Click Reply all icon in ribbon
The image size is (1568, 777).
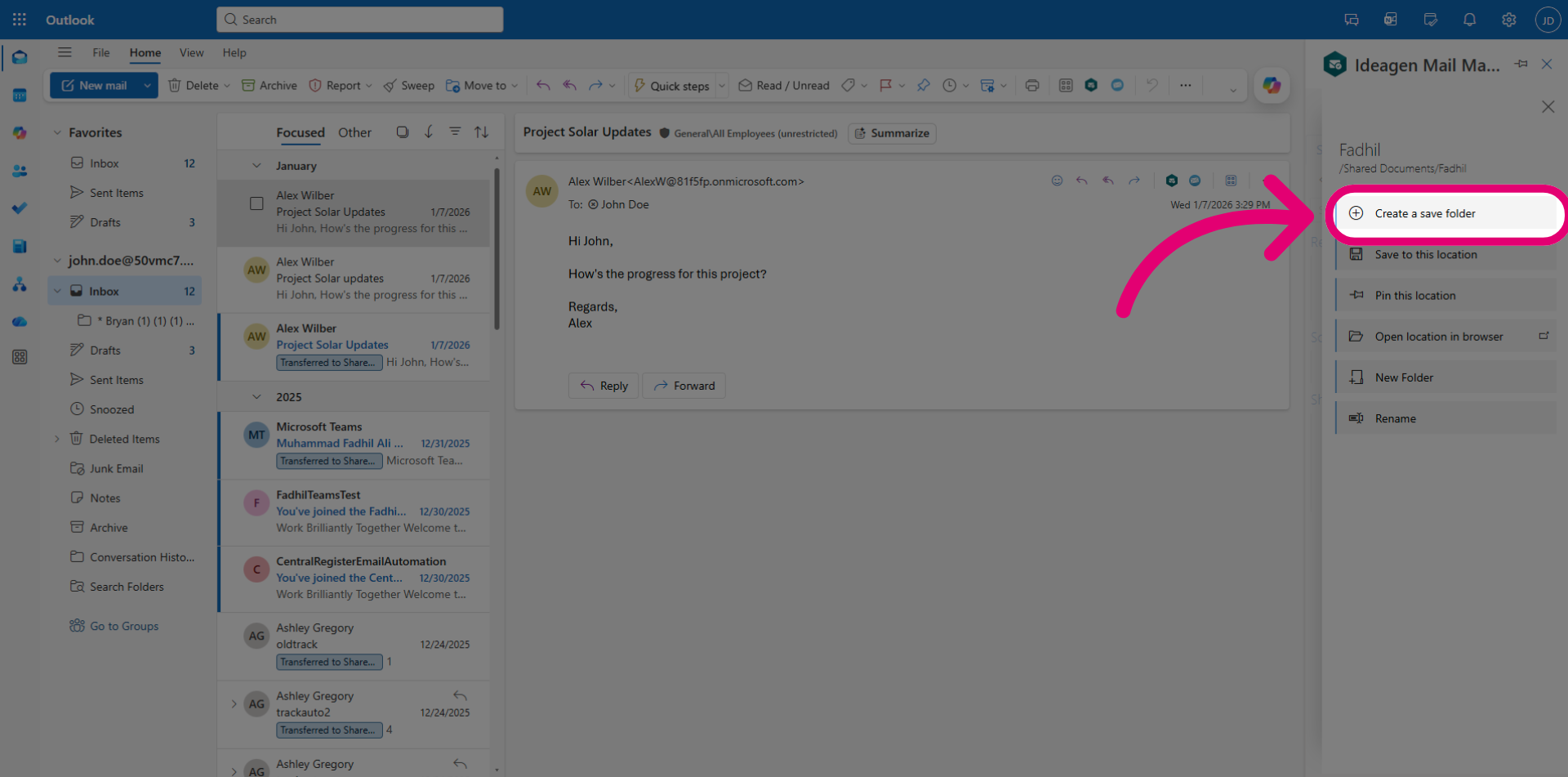click(569, 85)
